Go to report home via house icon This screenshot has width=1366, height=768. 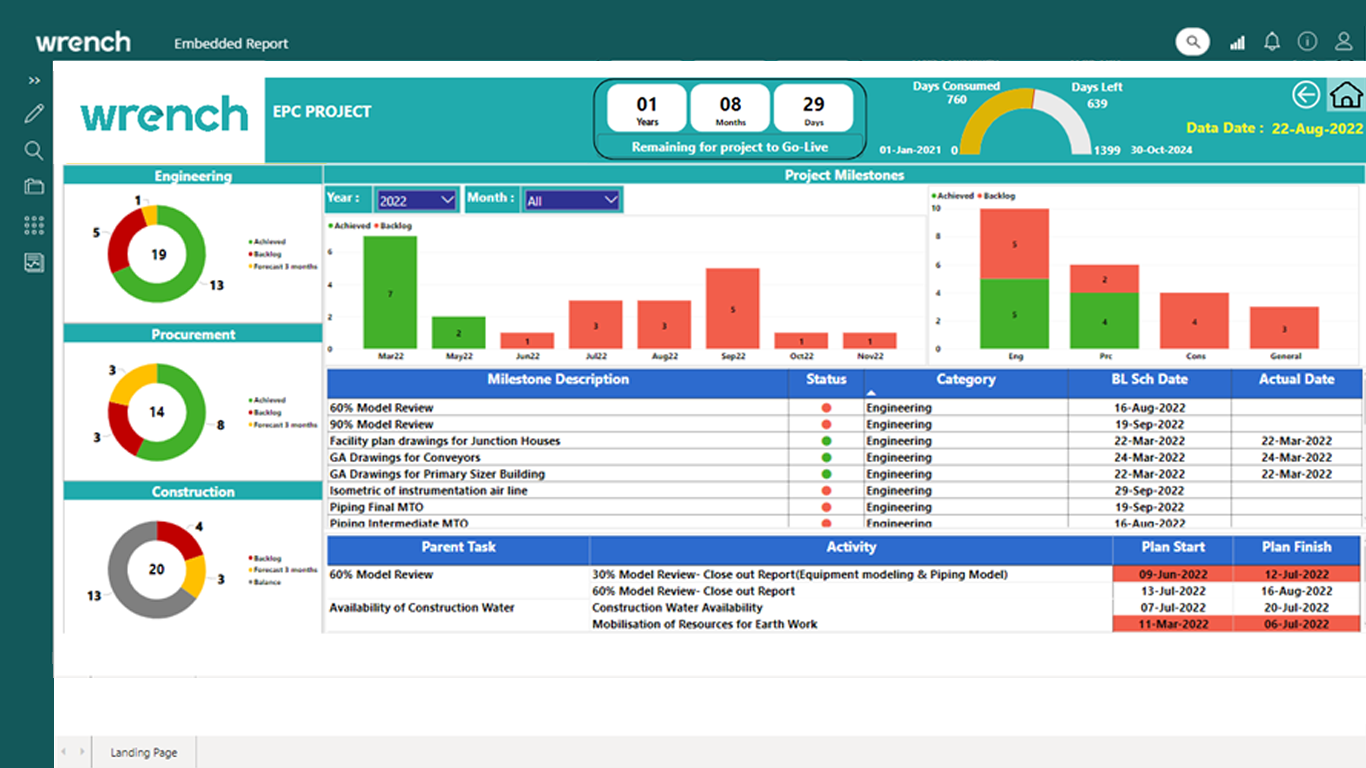coord(1346,94)
